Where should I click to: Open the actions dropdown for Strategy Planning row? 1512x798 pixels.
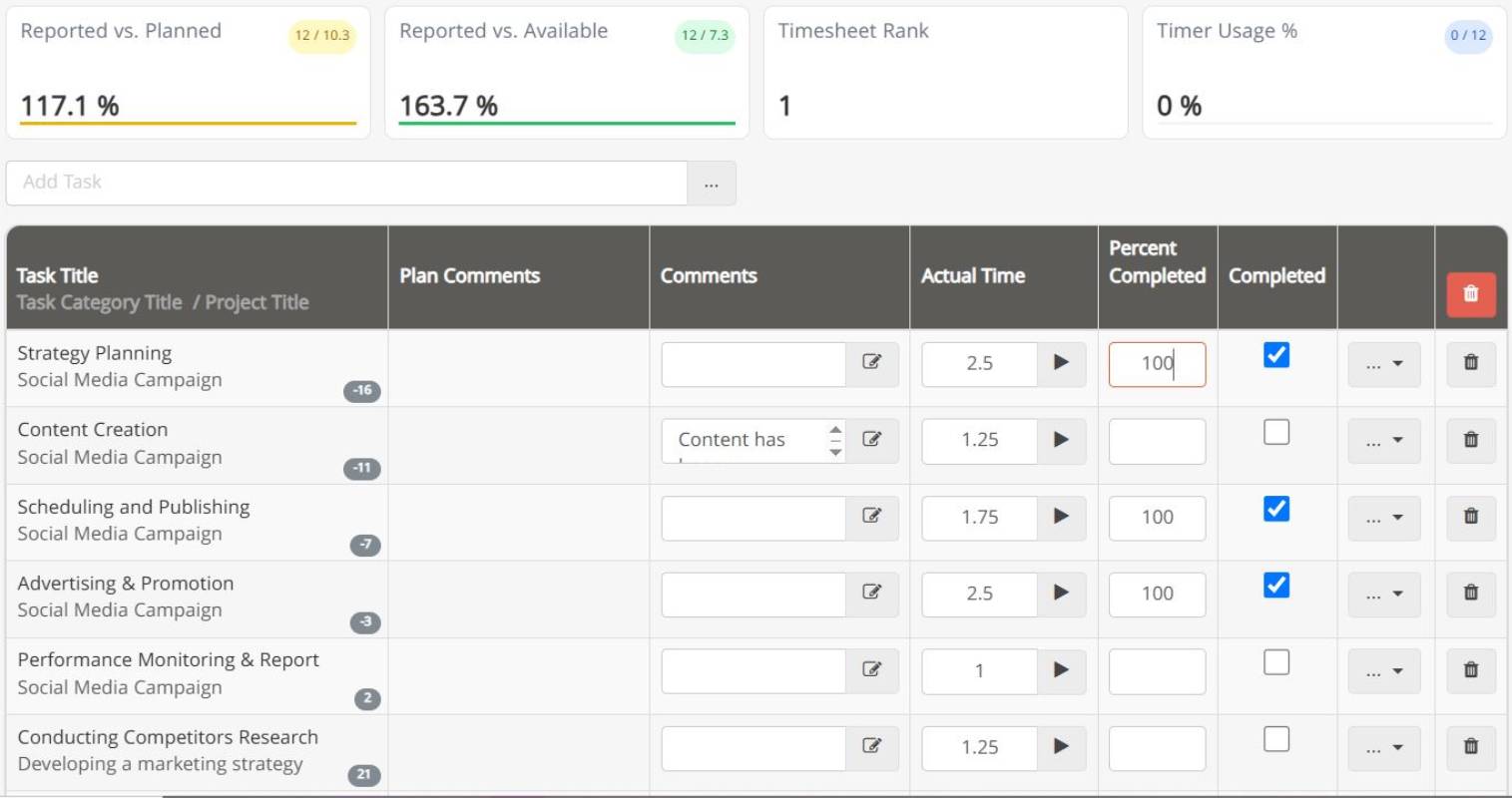1384,364
